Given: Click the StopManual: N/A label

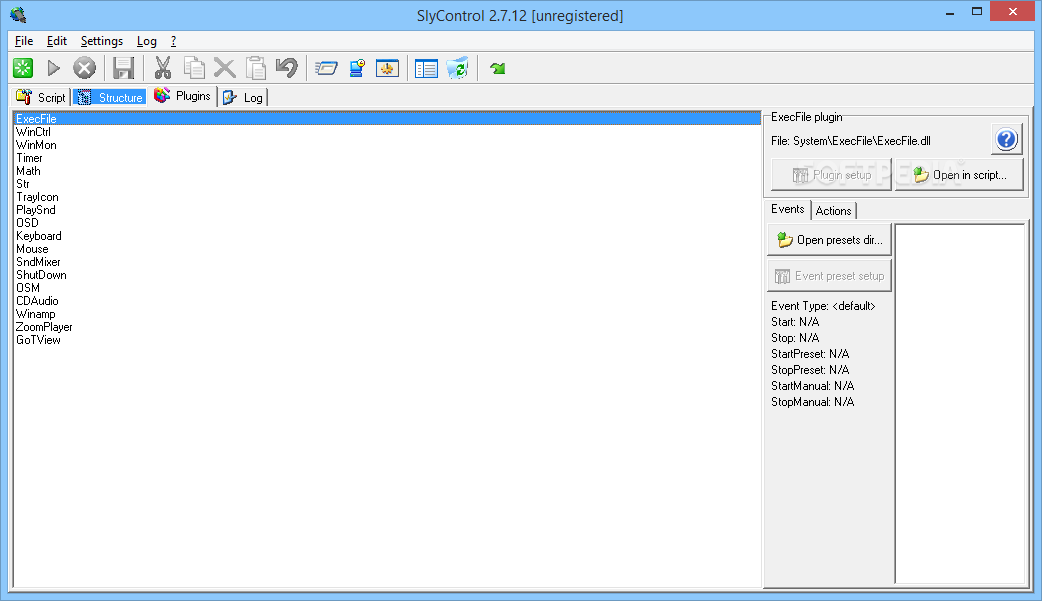Looking at the screenshot, I should tap(812, 402).
